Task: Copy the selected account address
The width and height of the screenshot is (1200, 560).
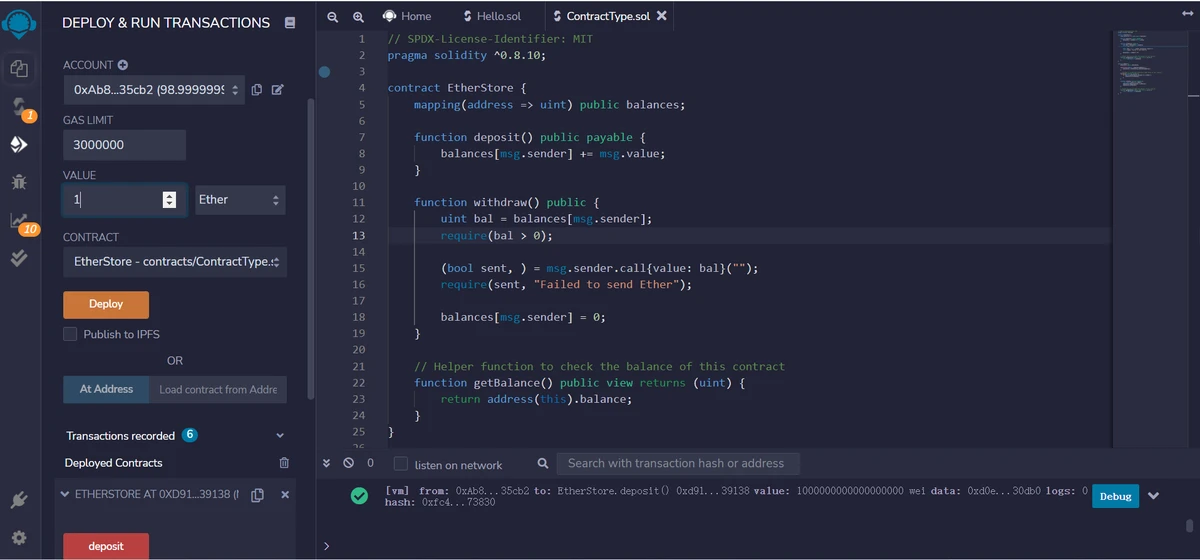Action: (x=257, y=90)
